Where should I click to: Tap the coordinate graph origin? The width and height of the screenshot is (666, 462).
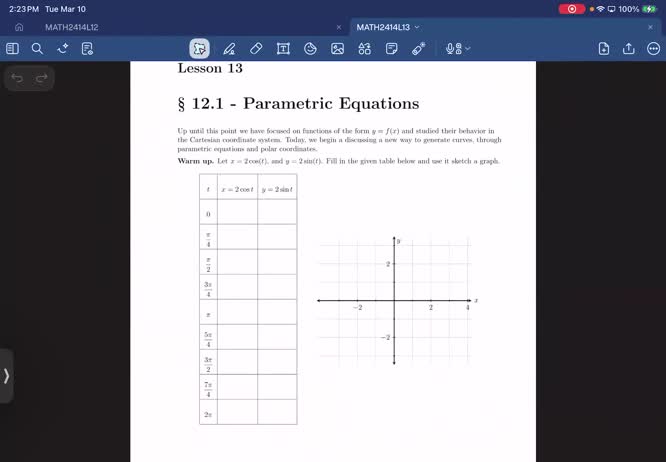(394, 300)
